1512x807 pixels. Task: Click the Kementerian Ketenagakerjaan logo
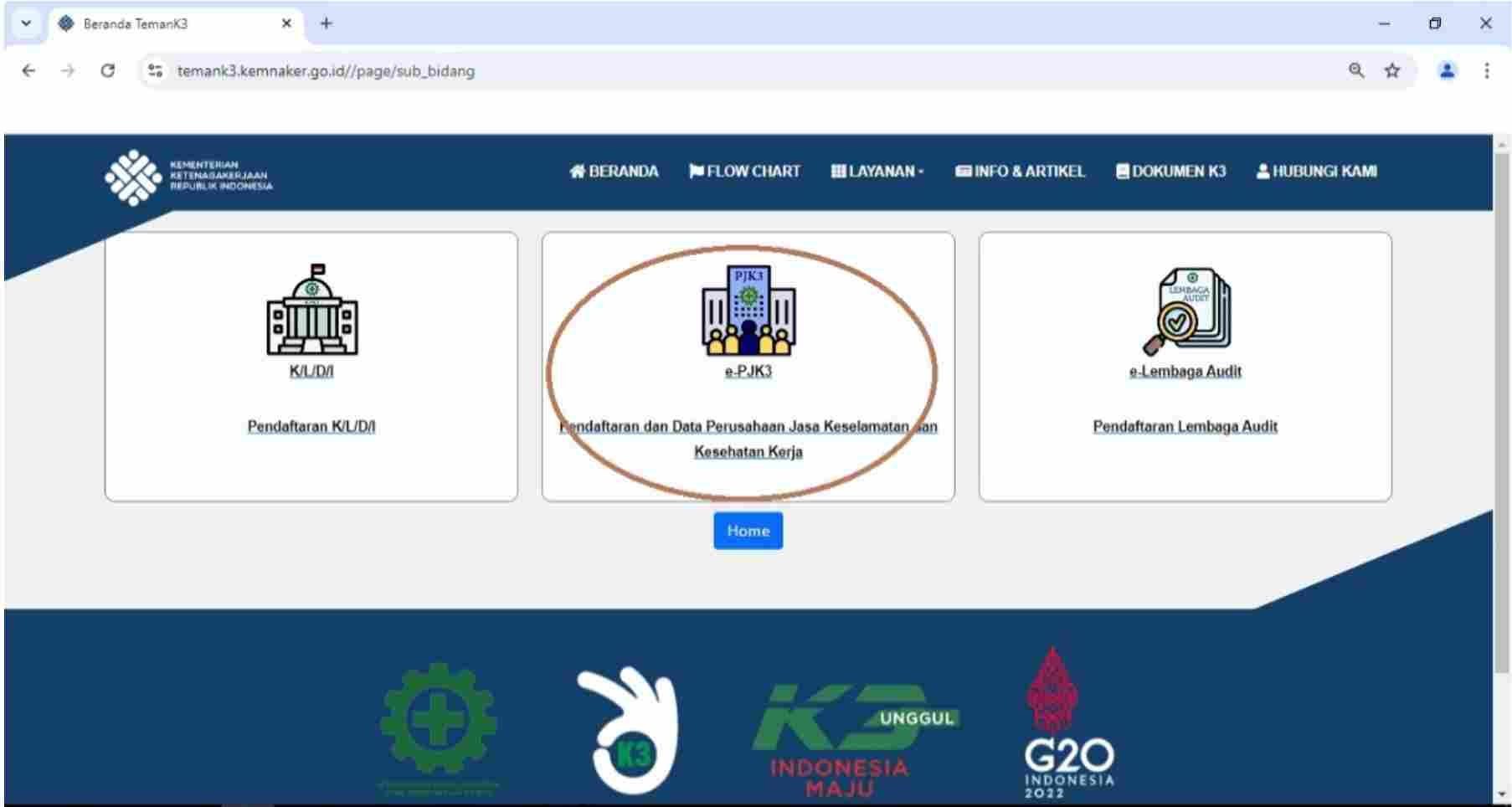(188, 177)
